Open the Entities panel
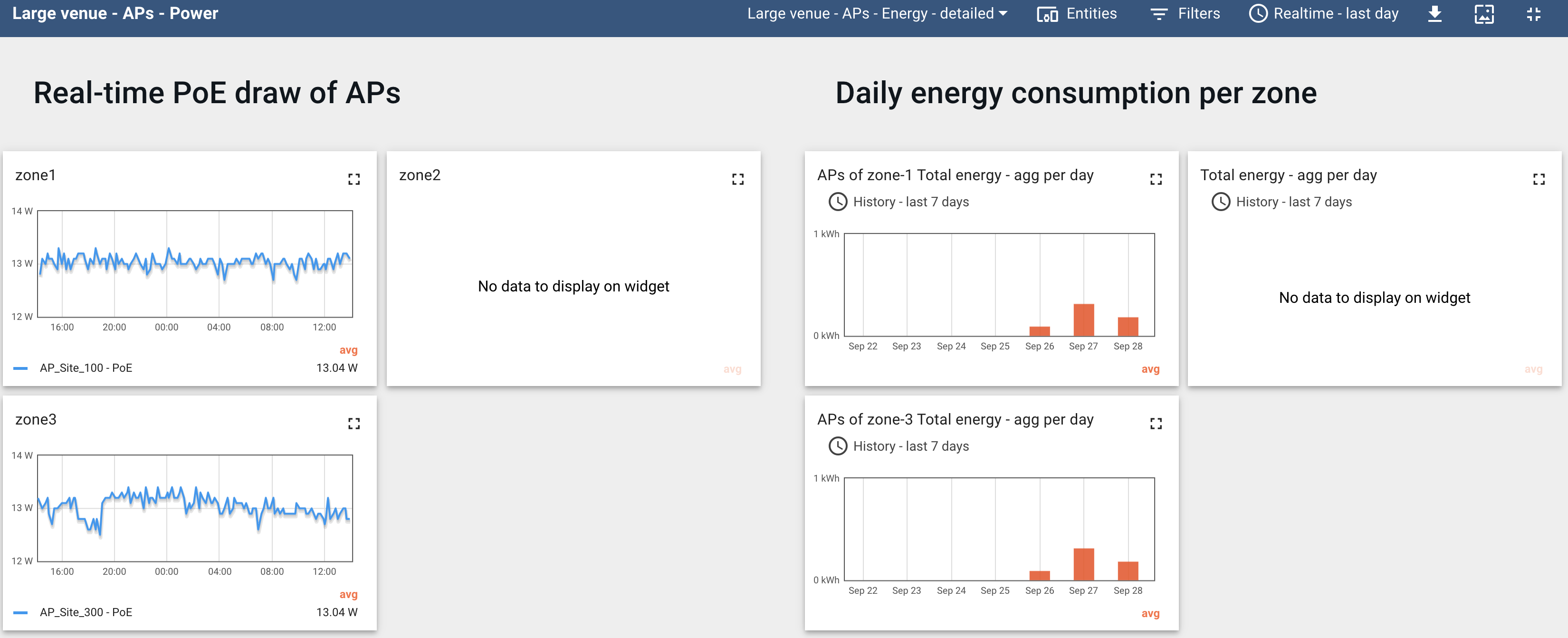This screenshot has width=1568, height=638. click(1076, 13)
